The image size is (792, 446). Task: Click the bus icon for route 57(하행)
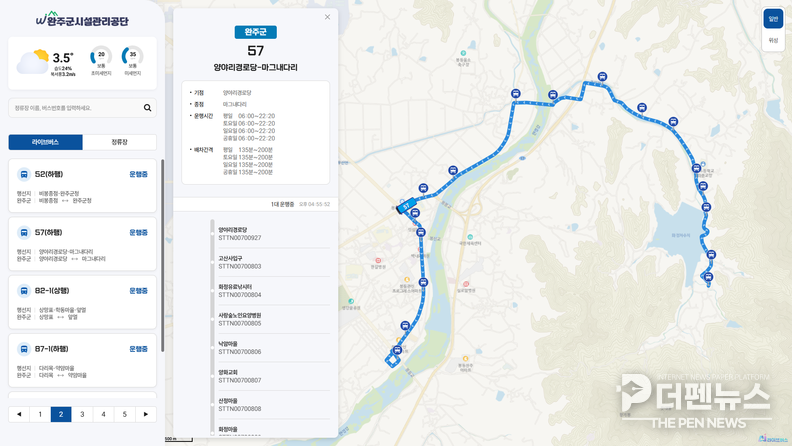pyautogui.click(x=24, y=232)
